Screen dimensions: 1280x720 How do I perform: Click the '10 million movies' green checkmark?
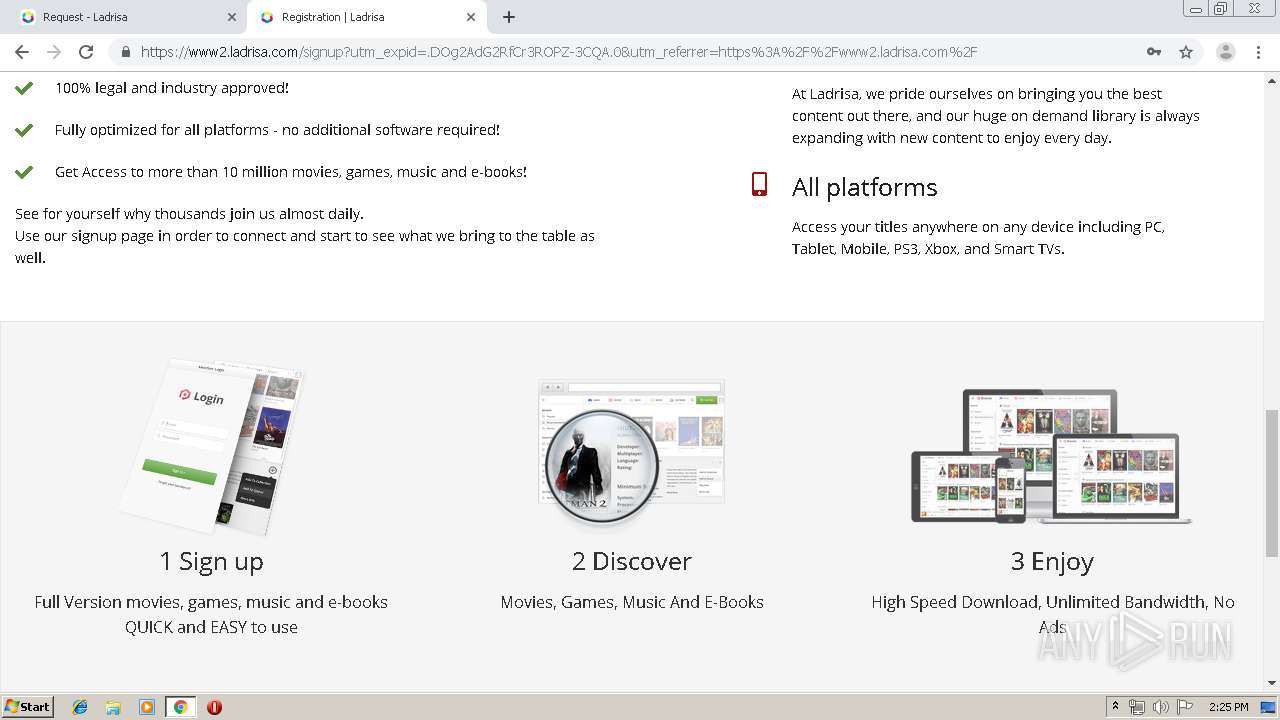click(x=24, y=172)
